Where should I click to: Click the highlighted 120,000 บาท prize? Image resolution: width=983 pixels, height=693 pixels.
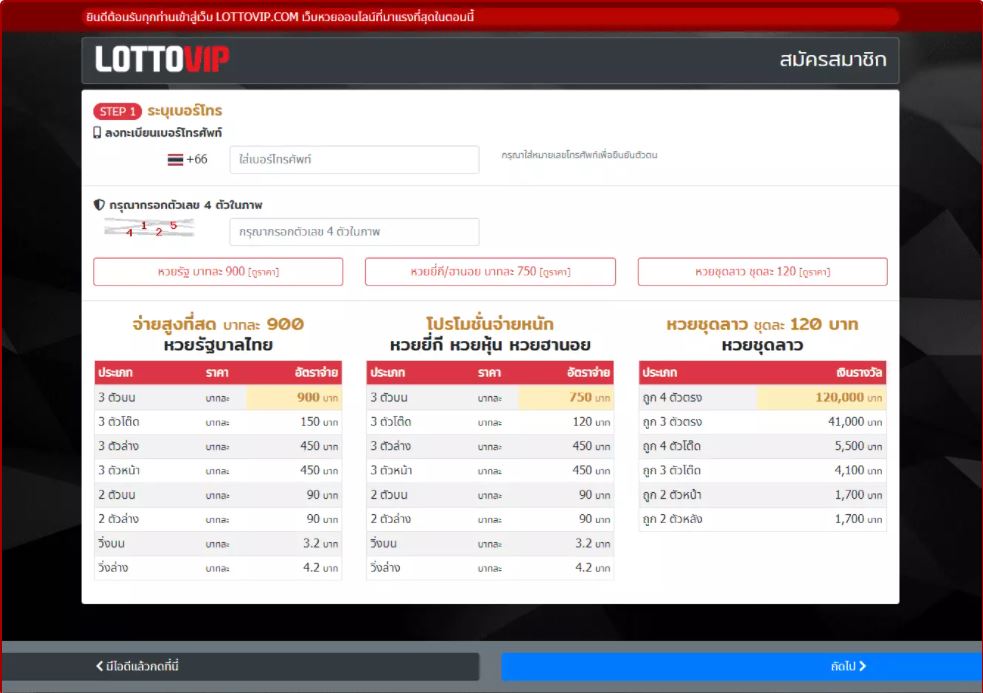[x=849, y=398]
